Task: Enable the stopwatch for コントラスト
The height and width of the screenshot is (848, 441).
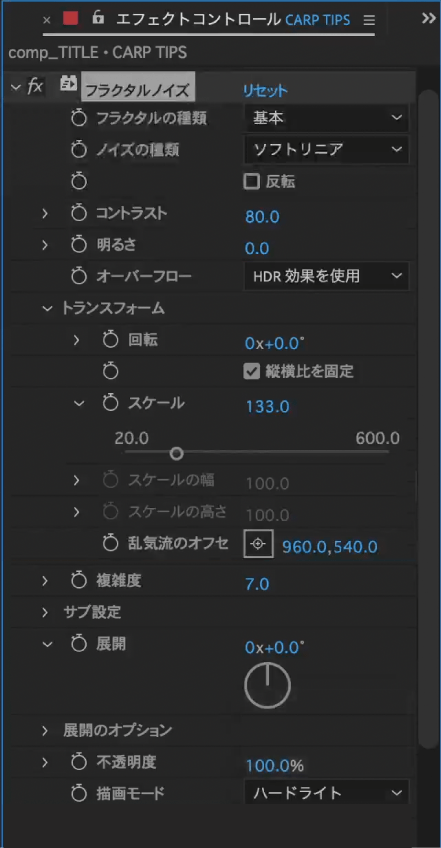Action: 79,214
